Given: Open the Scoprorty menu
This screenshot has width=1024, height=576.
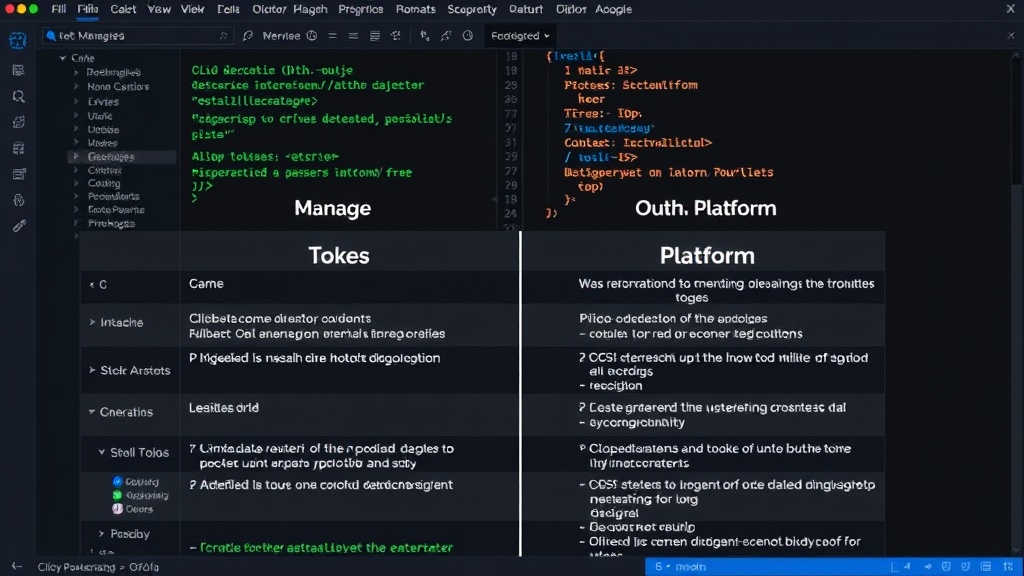Looking at the screenshot, I should [x=472, y=9].
